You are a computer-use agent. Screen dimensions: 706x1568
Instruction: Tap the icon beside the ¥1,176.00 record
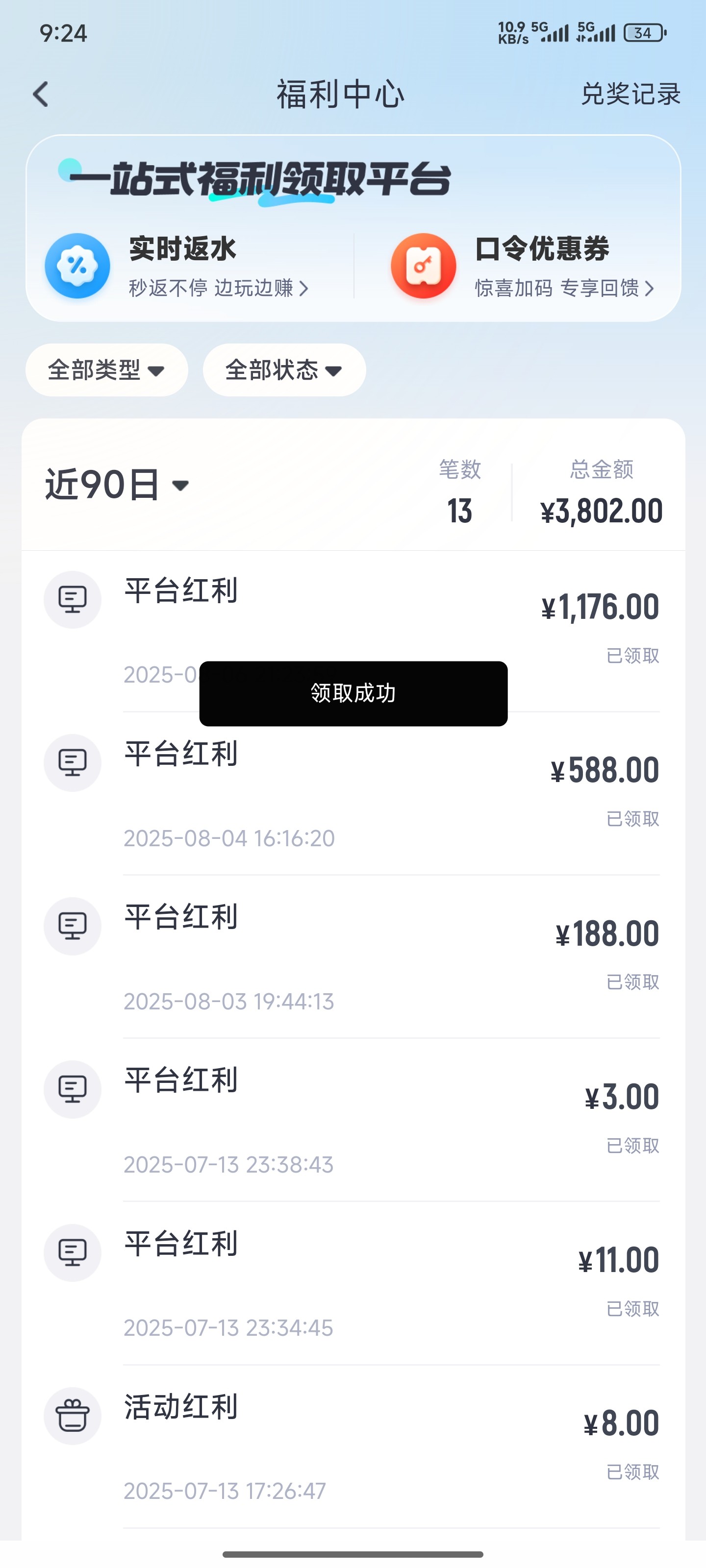click(73, 600)
